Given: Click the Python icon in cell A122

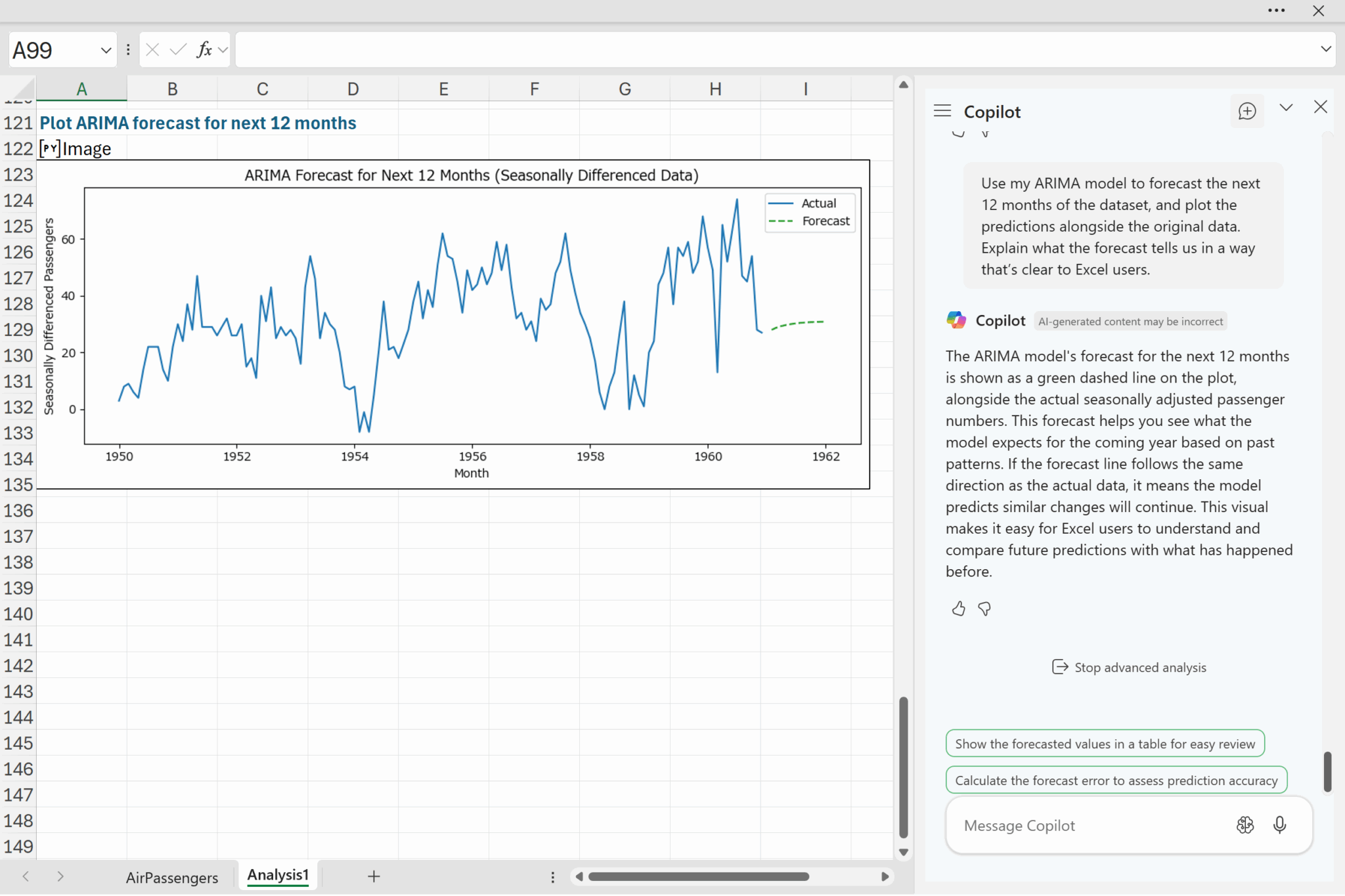Looking at the screenshot, I should coord(50,149).
